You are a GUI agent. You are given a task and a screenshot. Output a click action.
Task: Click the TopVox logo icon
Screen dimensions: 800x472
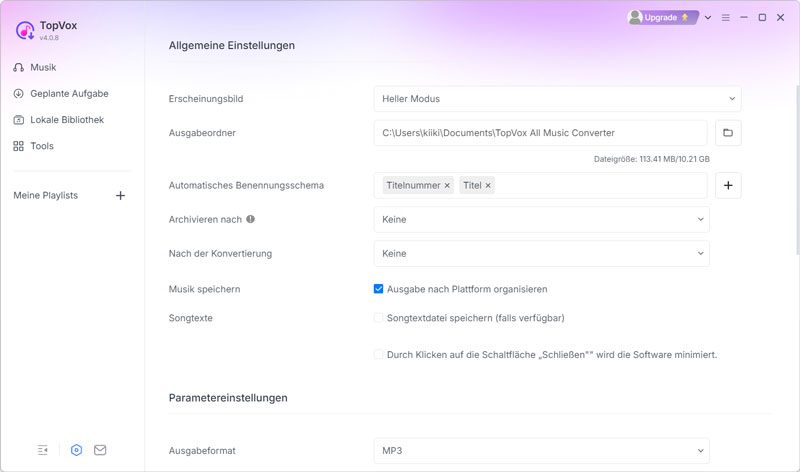click(x=25, y=30)
